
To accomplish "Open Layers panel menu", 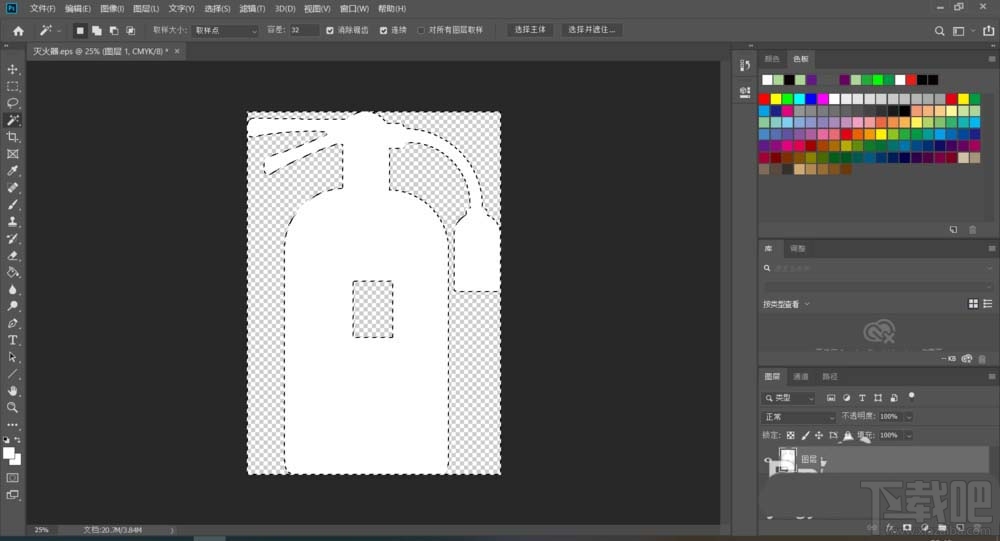I will pyautogui.click(x=992, y=376).
